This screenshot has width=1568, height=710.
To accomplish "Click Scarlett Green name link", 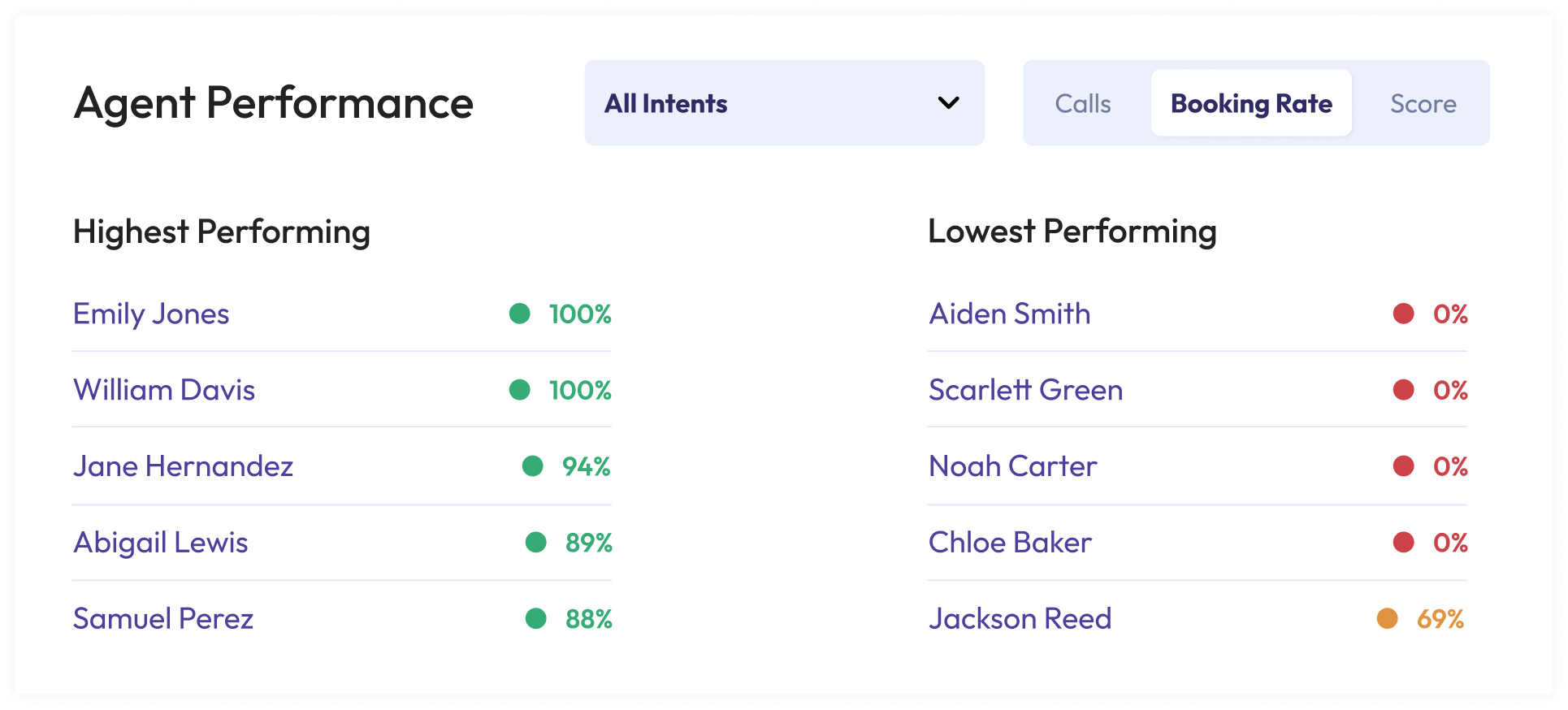I will [1025, 391].
